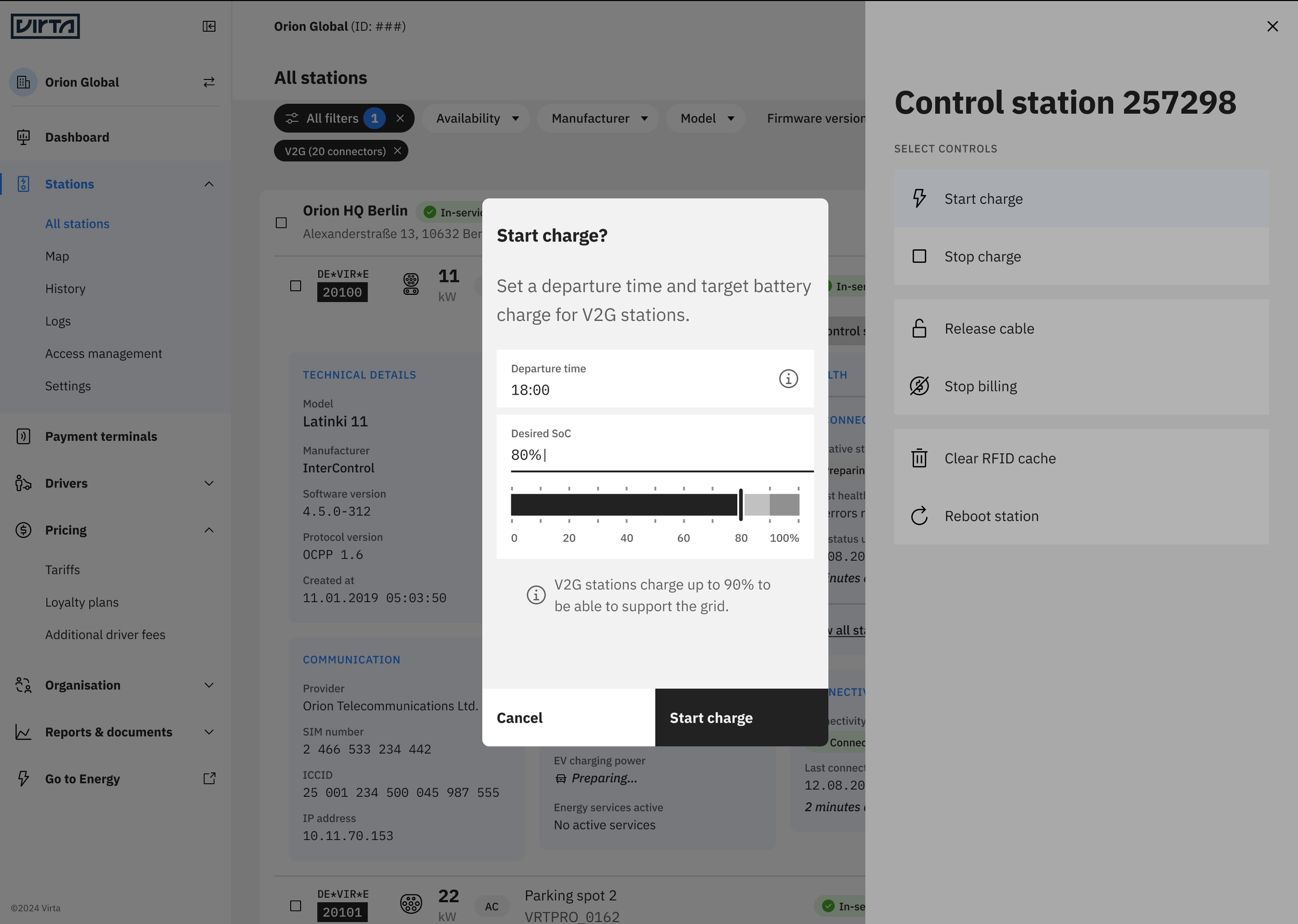
Task: Tick the Orion HQ Berlin checkbox
Action: click(281, 223)
